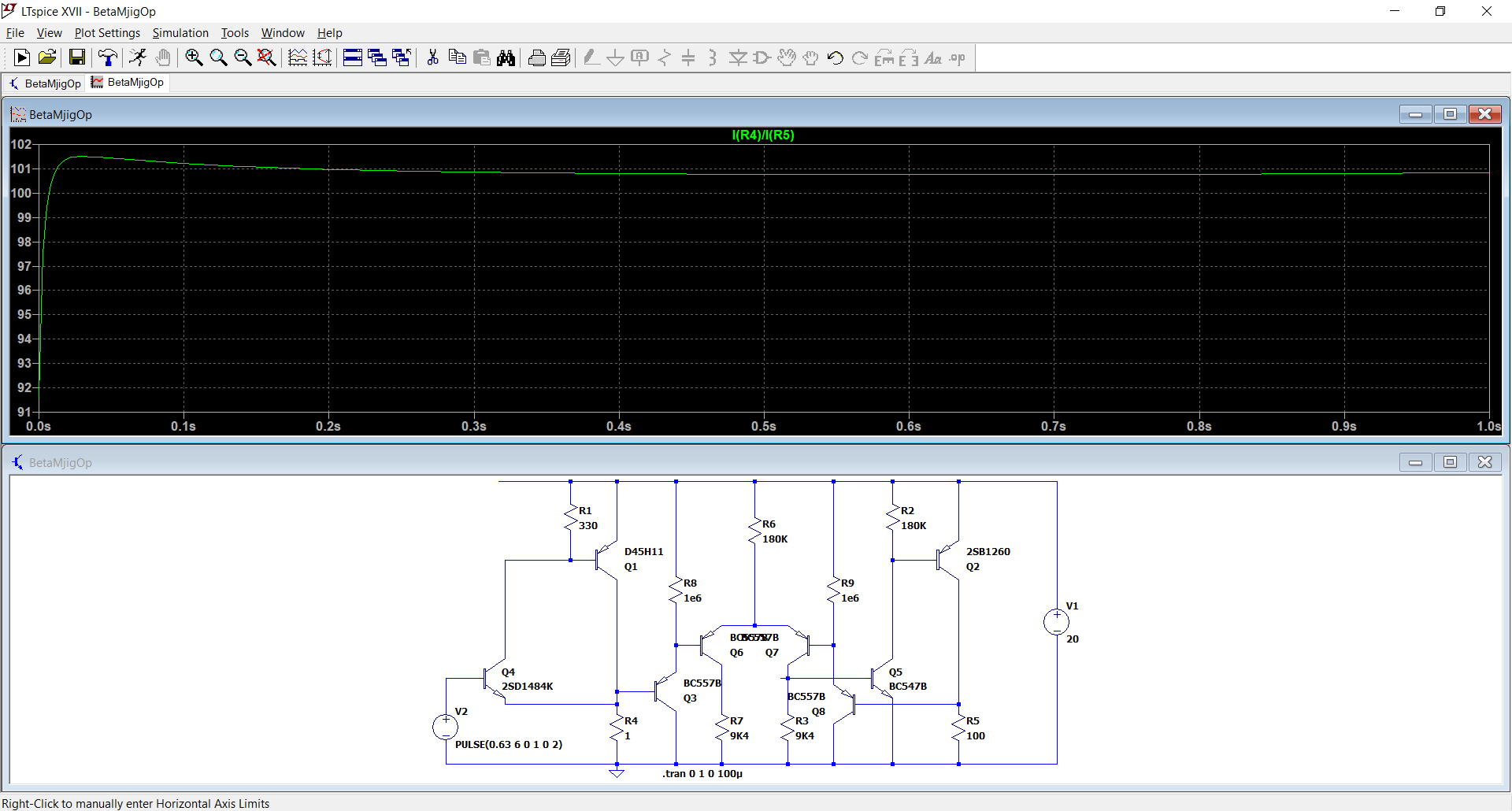Open the Tools menu
The width and height of the screenshot is (1512, 811).
235,33
